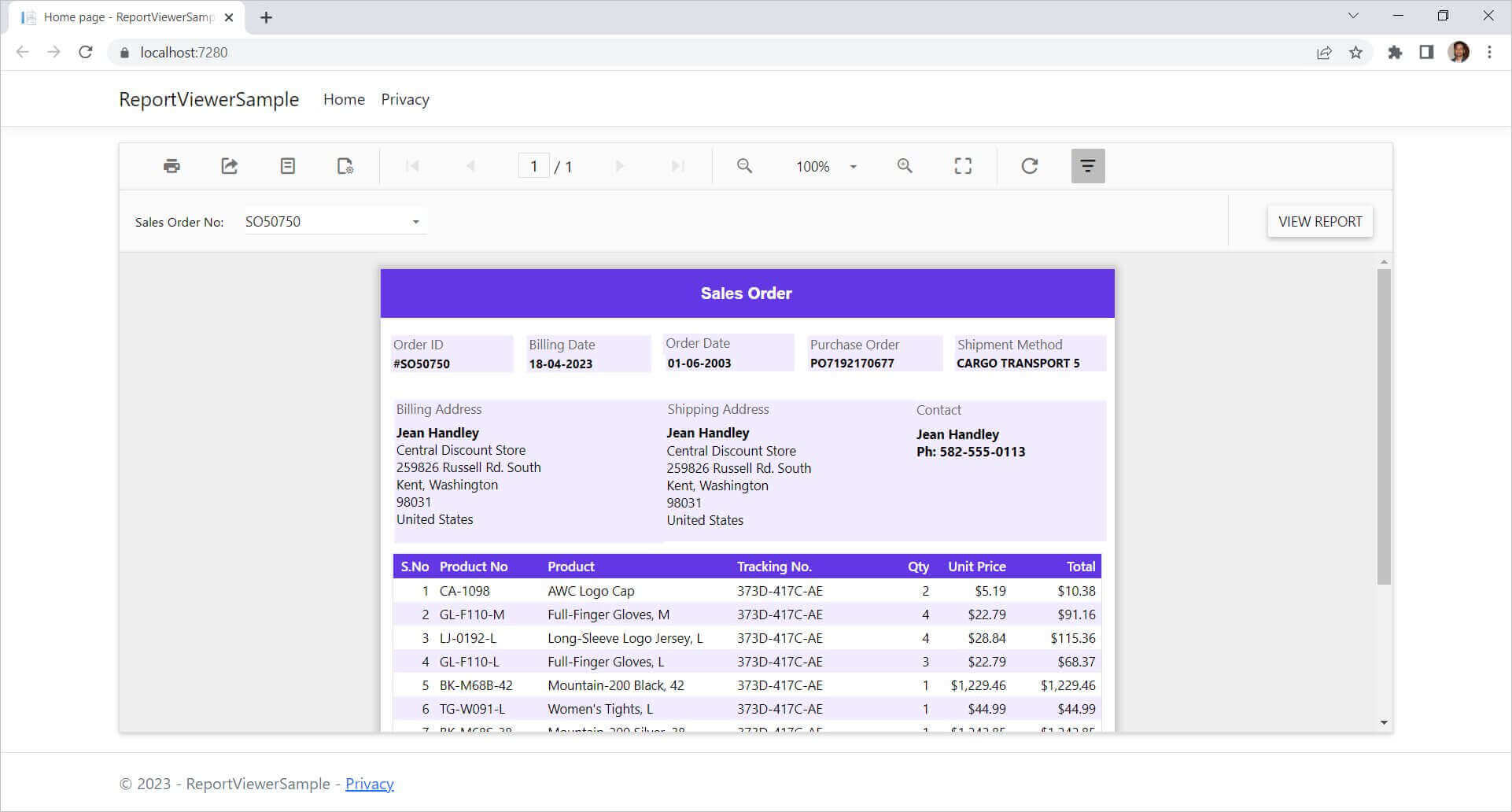
Task: Open the Export report menu
Action: [229, 165]
